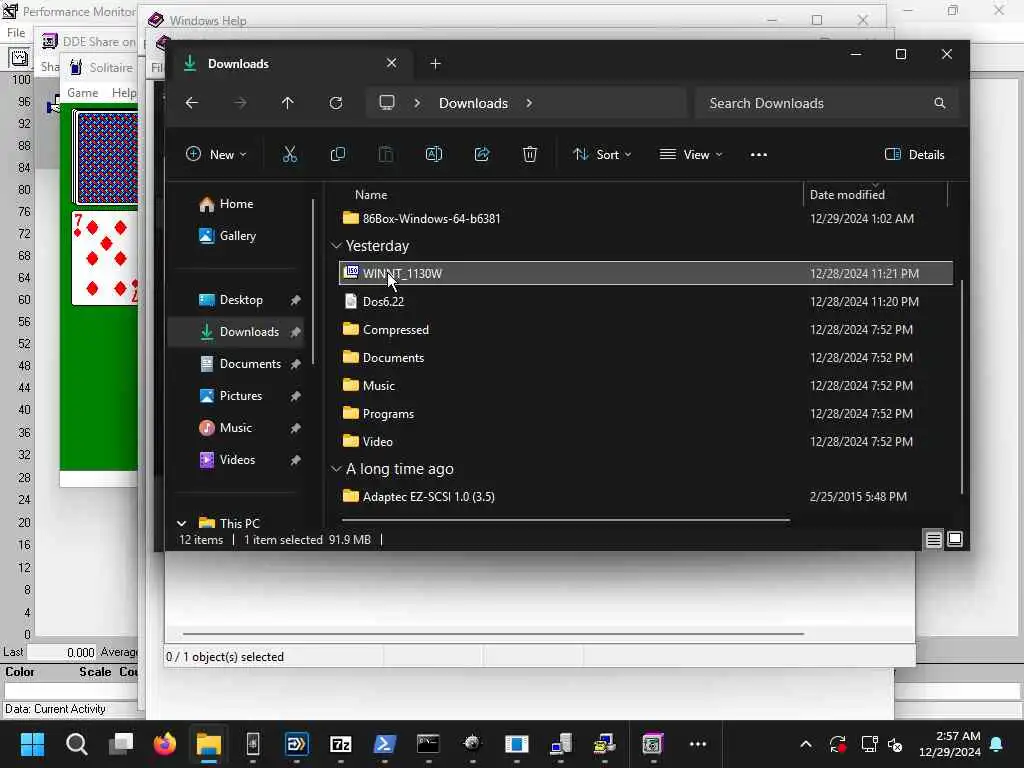The image size is (1024, 768).
Task: Click the horizontal scrollbar in file list
Action: (x=566, y=520)
